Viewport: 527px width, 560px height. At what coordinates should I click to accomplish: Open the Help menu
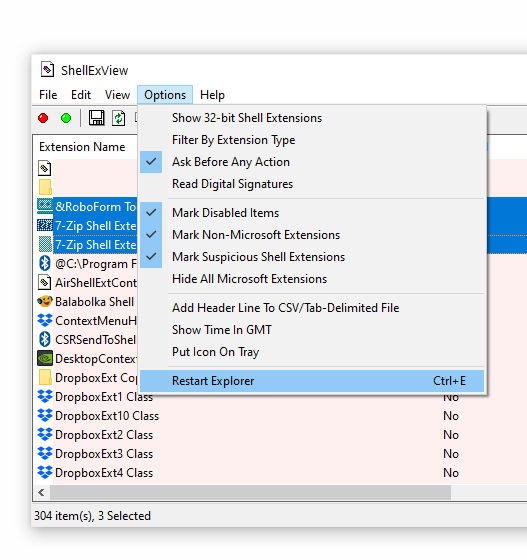pos(212,95)
